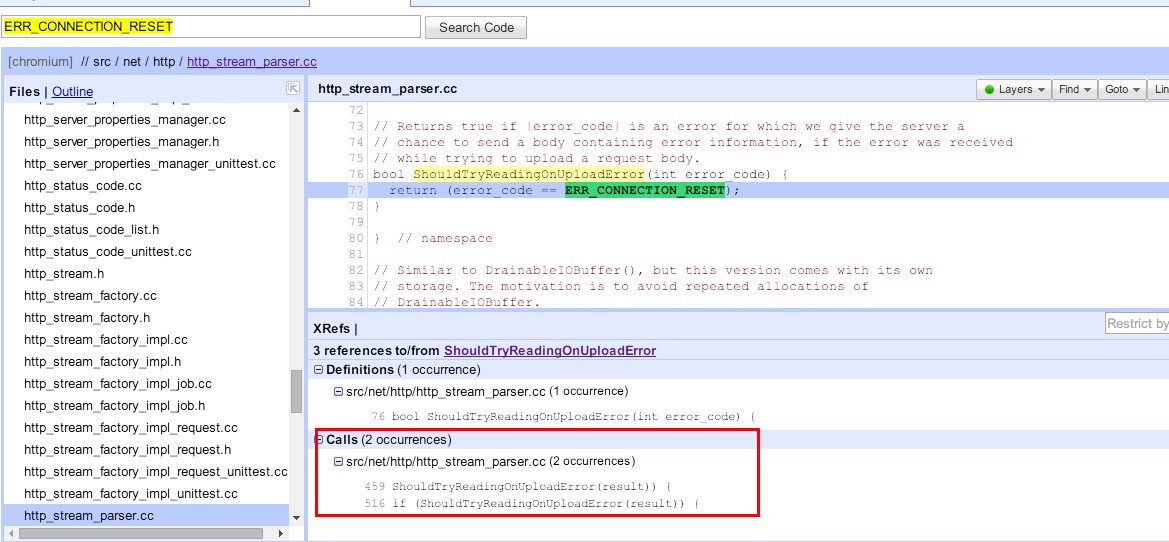The width and height of the screenshot is (1169, 542).
Task: Collapse the Calls section
Action: pyautogui.click(x=319, y=440)
